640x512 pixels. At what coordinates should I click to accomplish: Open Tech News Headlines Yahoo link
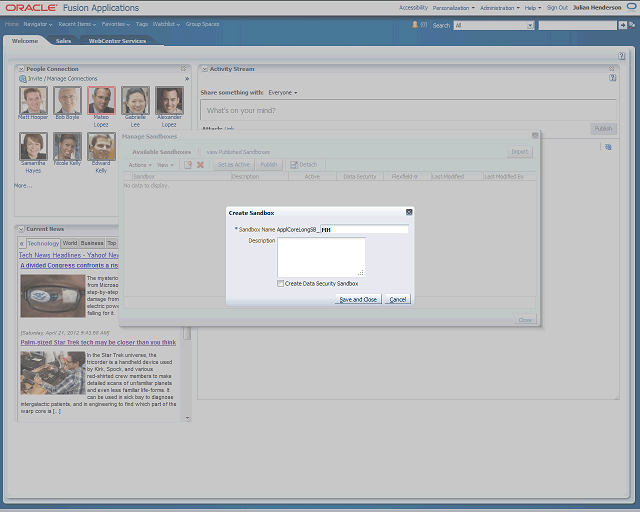point(69,255)
